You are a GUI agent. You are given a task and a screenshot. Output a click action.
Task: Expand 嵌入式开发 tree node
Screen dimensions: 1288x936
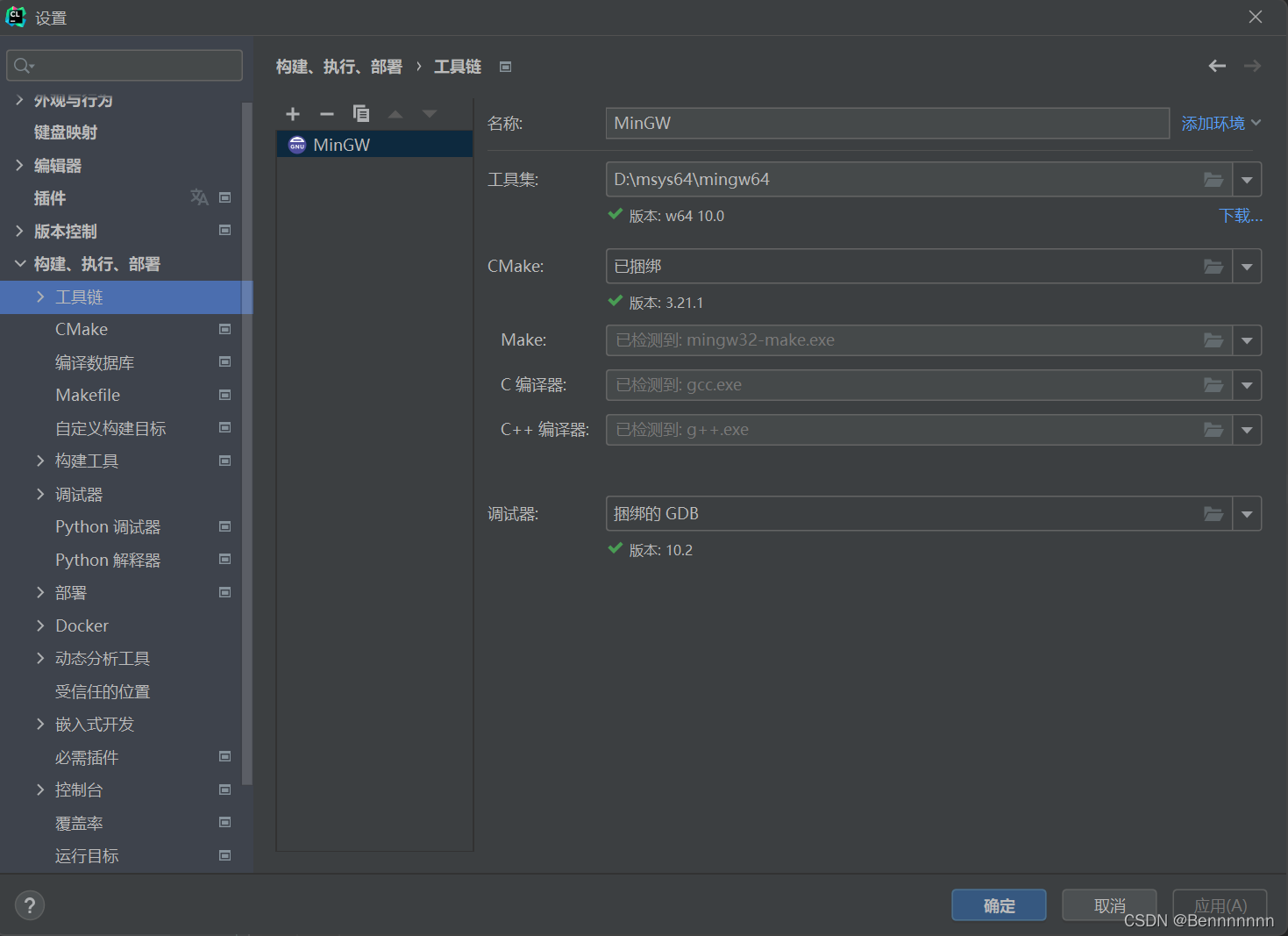coord(40,724)
